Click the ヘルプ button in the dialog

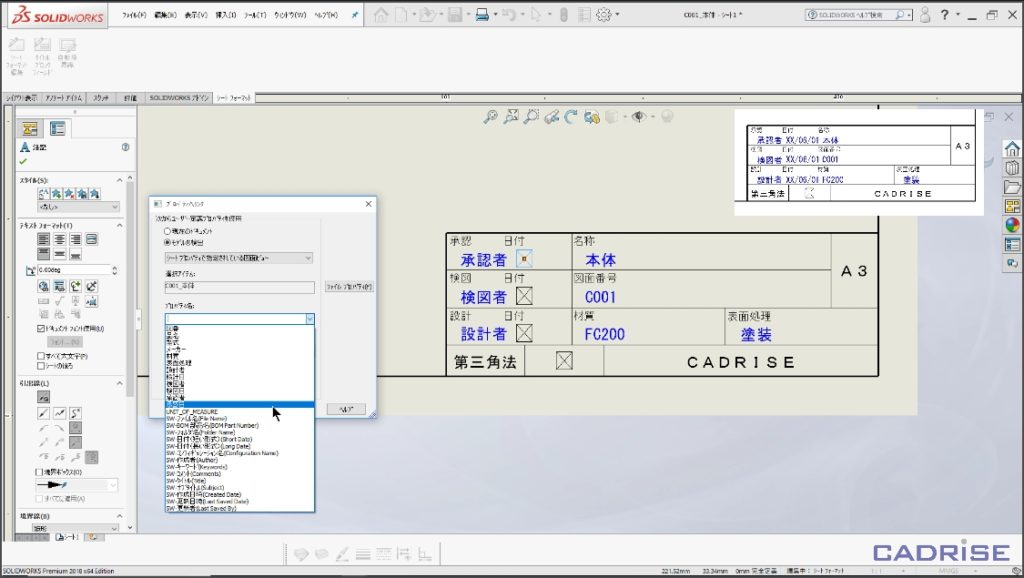(345, 410)
